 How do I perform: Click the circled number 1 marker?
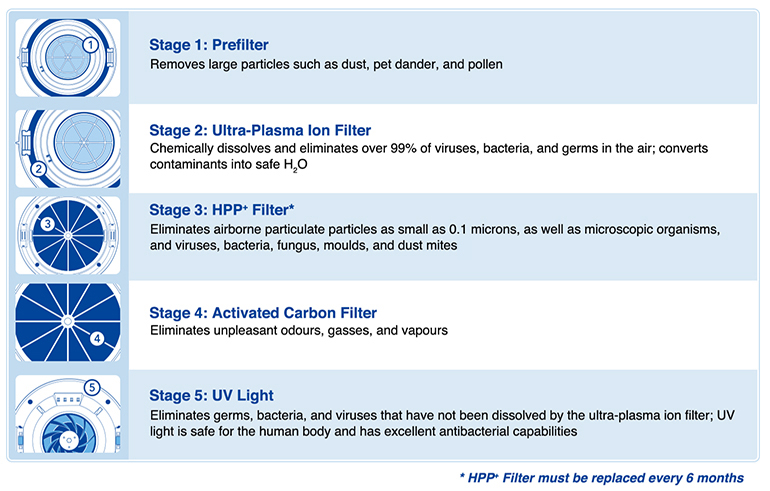pyautogui.click(x=90, y=44)
